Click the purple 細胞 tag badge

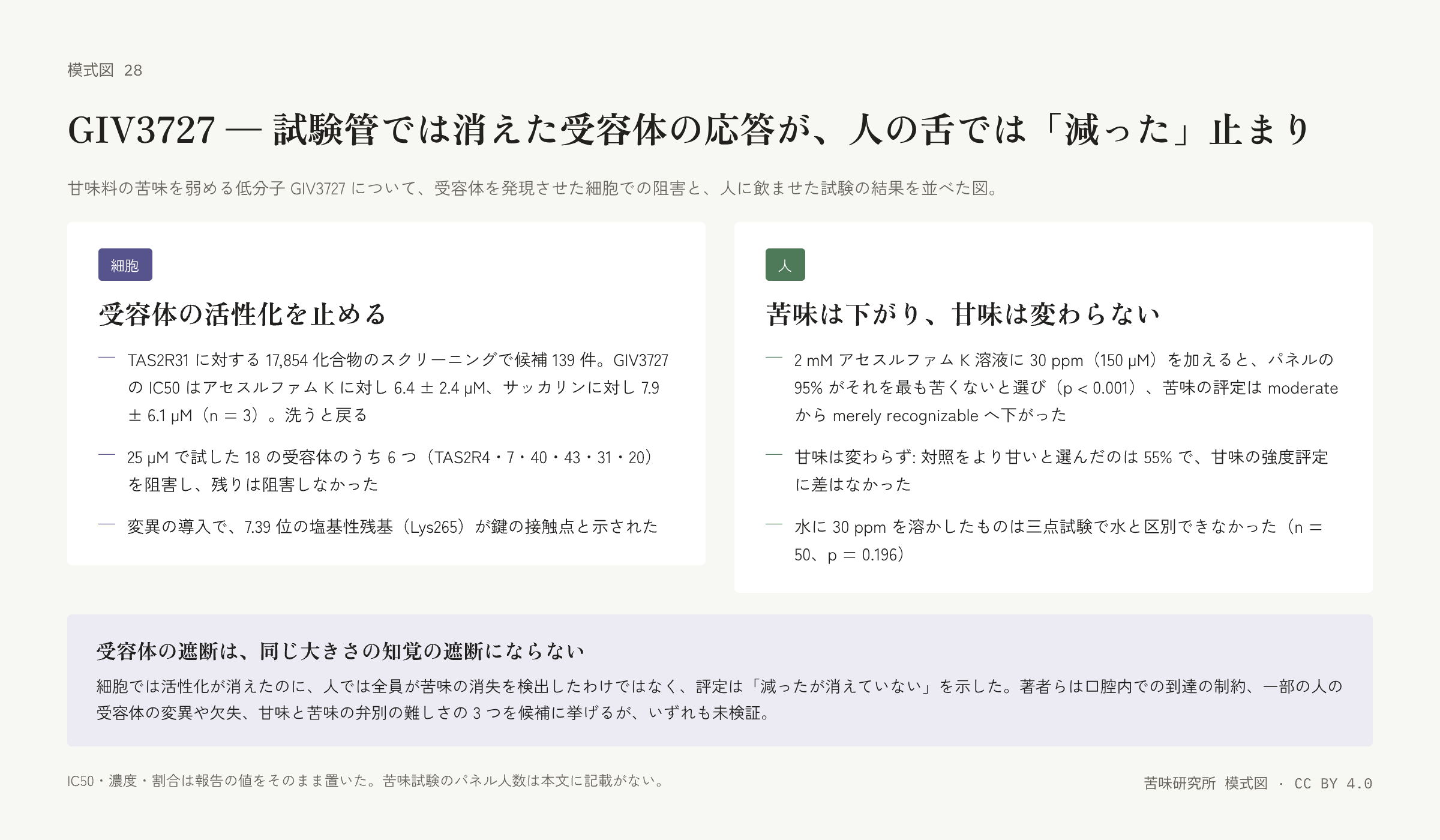[125, 265]
